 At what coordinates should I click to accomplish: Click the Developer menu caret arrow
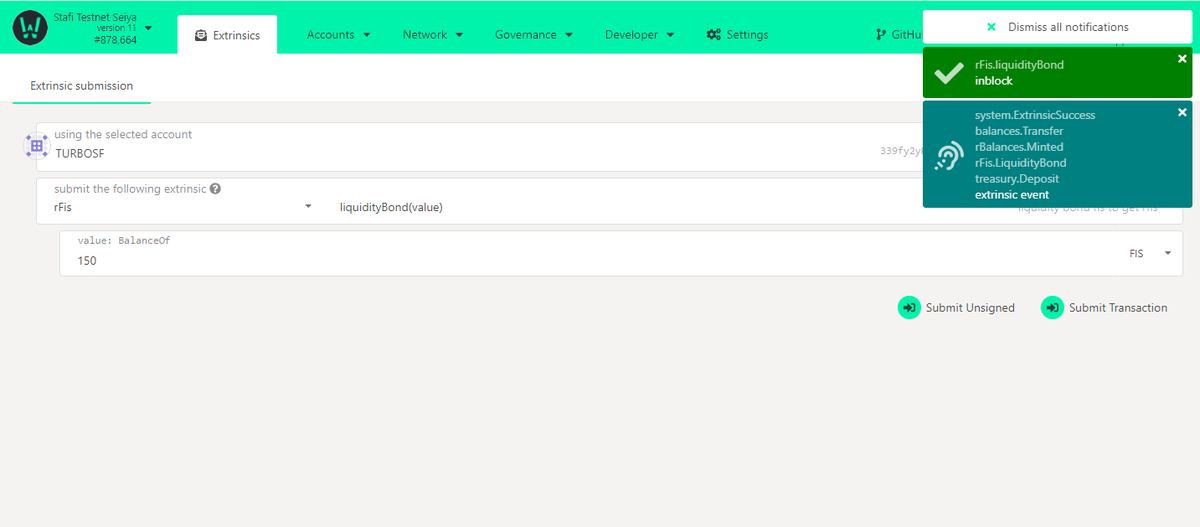pos(670,35)
